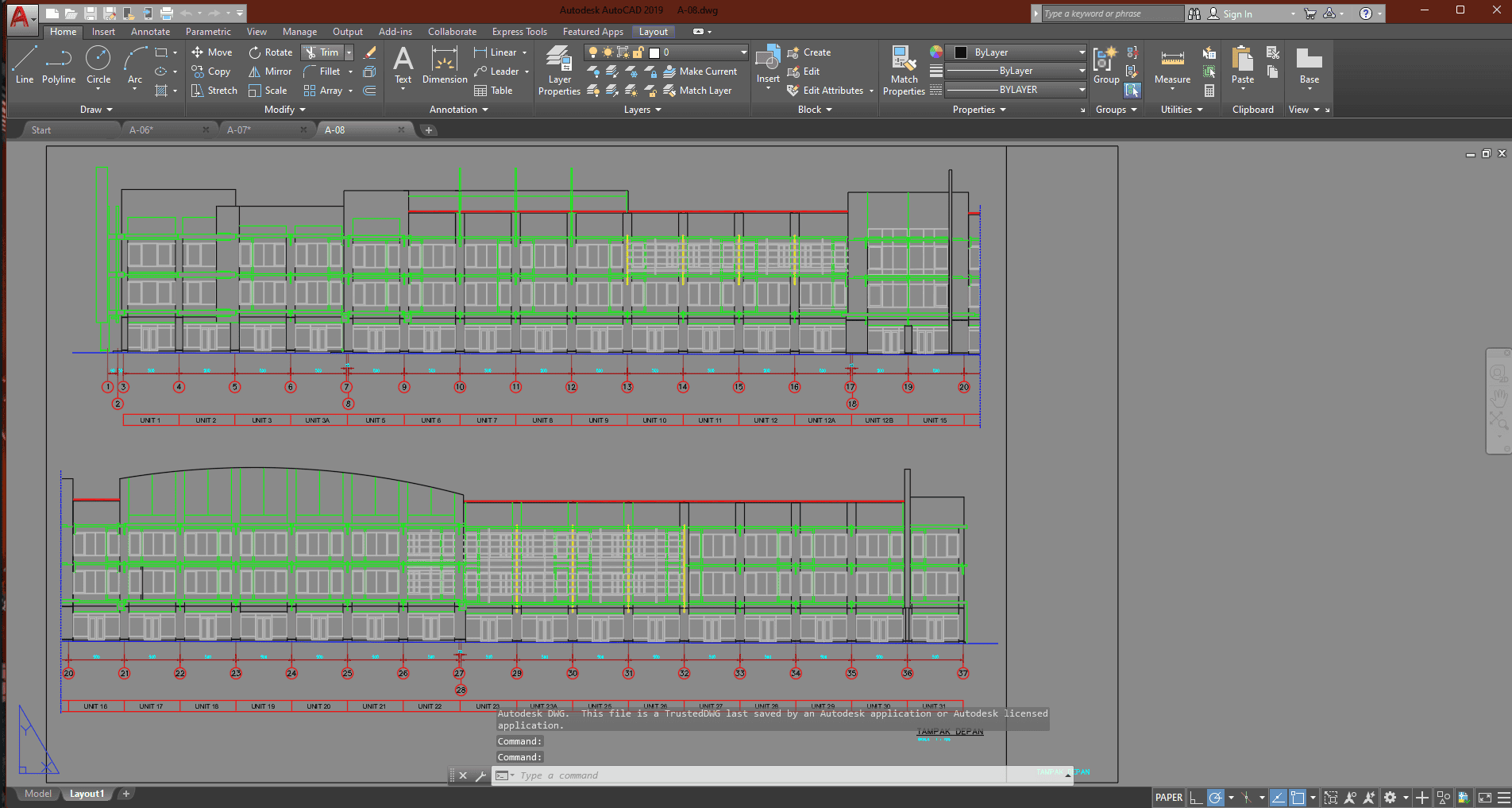Click the Make Current layer button
This screenshot has width=1512, height=808.
pos(700,72)
